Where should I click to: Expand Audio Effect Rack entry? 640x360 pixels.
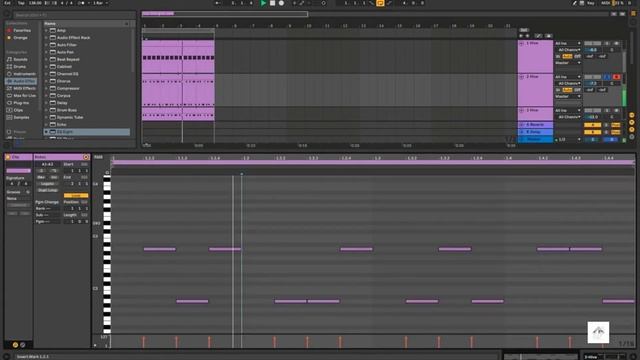pyautogui.click(x=46, y=38)
